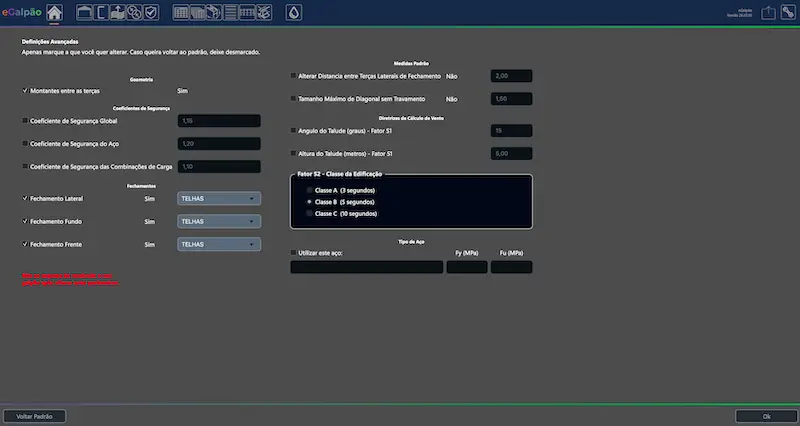Click the warehouse building toolbar icon
Image resolution: width=800 pixels, height=426 pixels.
coord(84,13)
